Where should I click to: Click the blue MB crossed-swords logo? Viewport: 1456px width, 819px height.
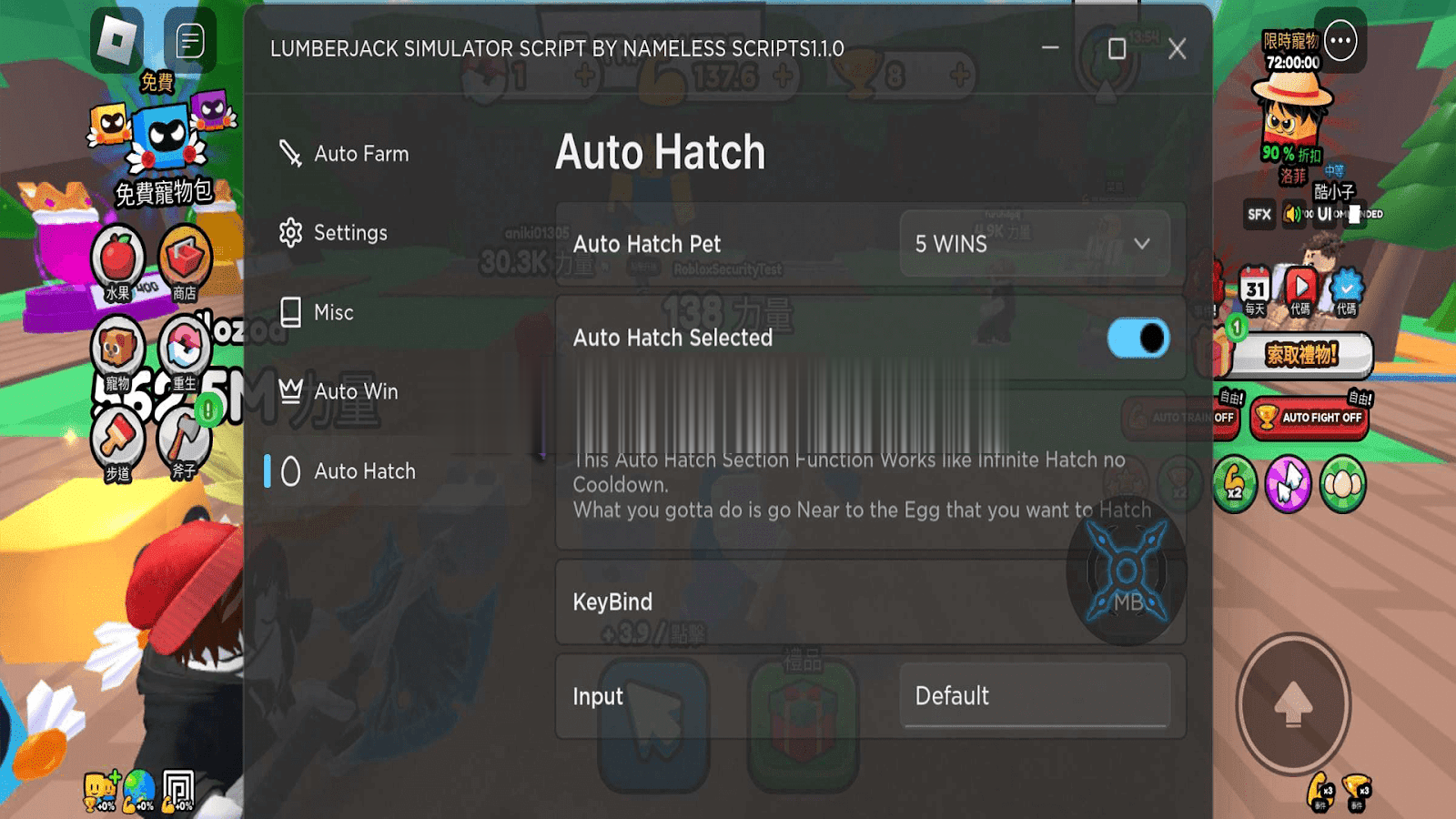(x=1127, y=571)
